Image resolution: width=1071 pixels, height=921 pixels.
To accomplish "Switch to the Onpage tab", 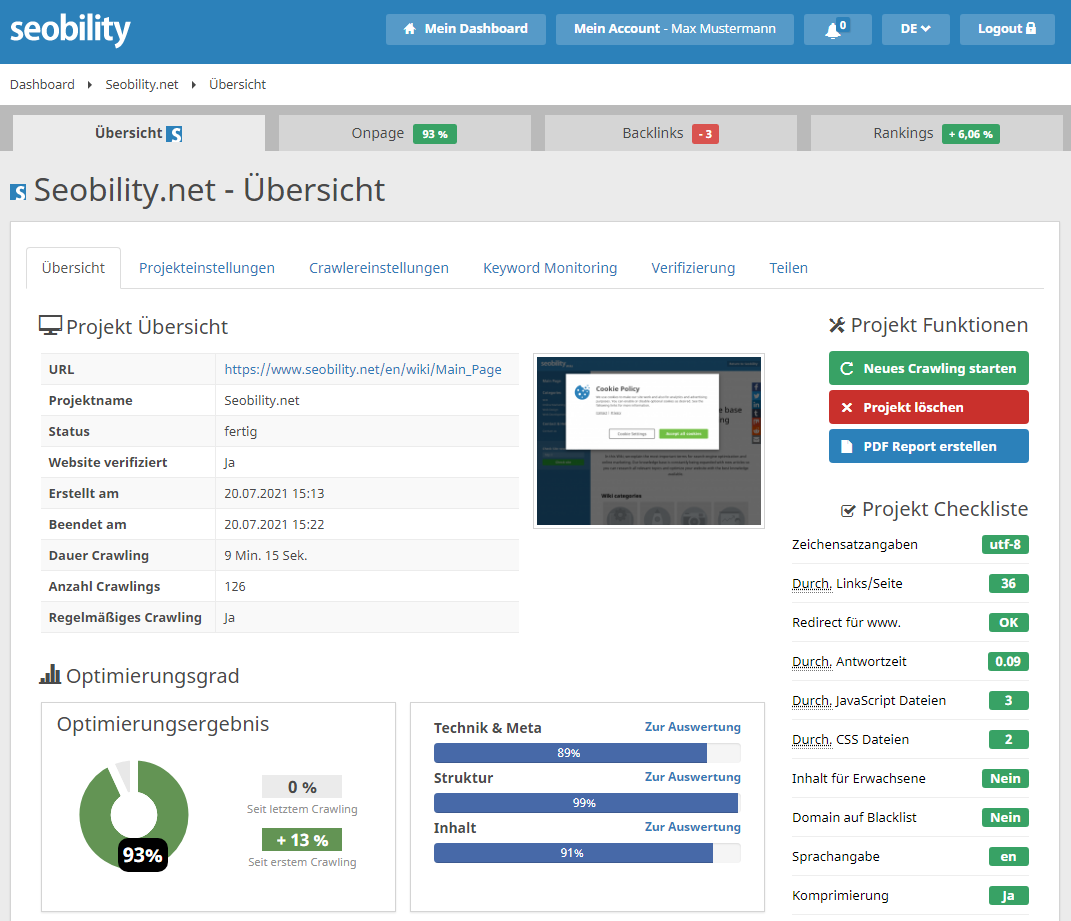I will (x=404, y=133).
